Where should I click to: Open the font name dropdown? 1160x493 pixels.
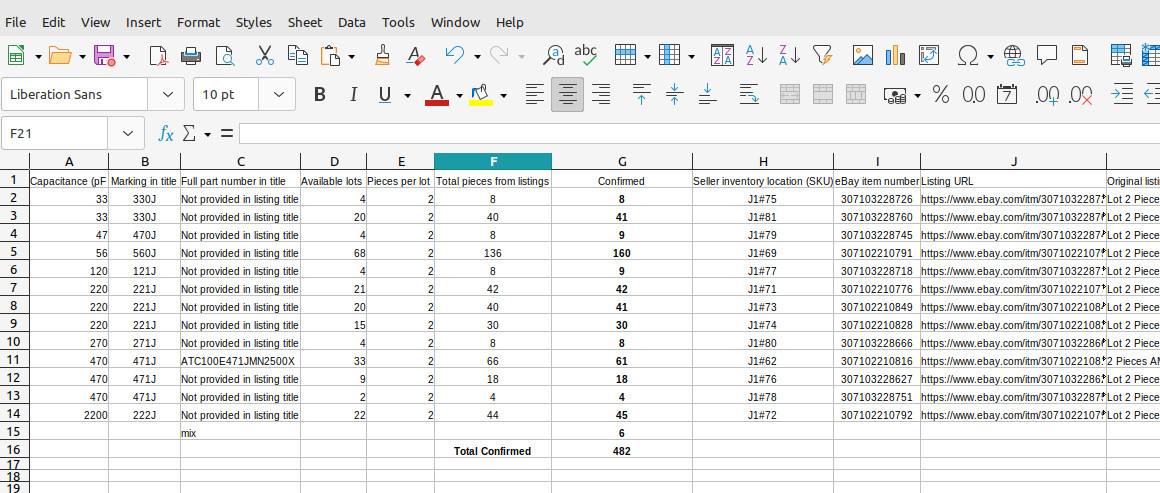pyautogui.click(x=168, y=95)
